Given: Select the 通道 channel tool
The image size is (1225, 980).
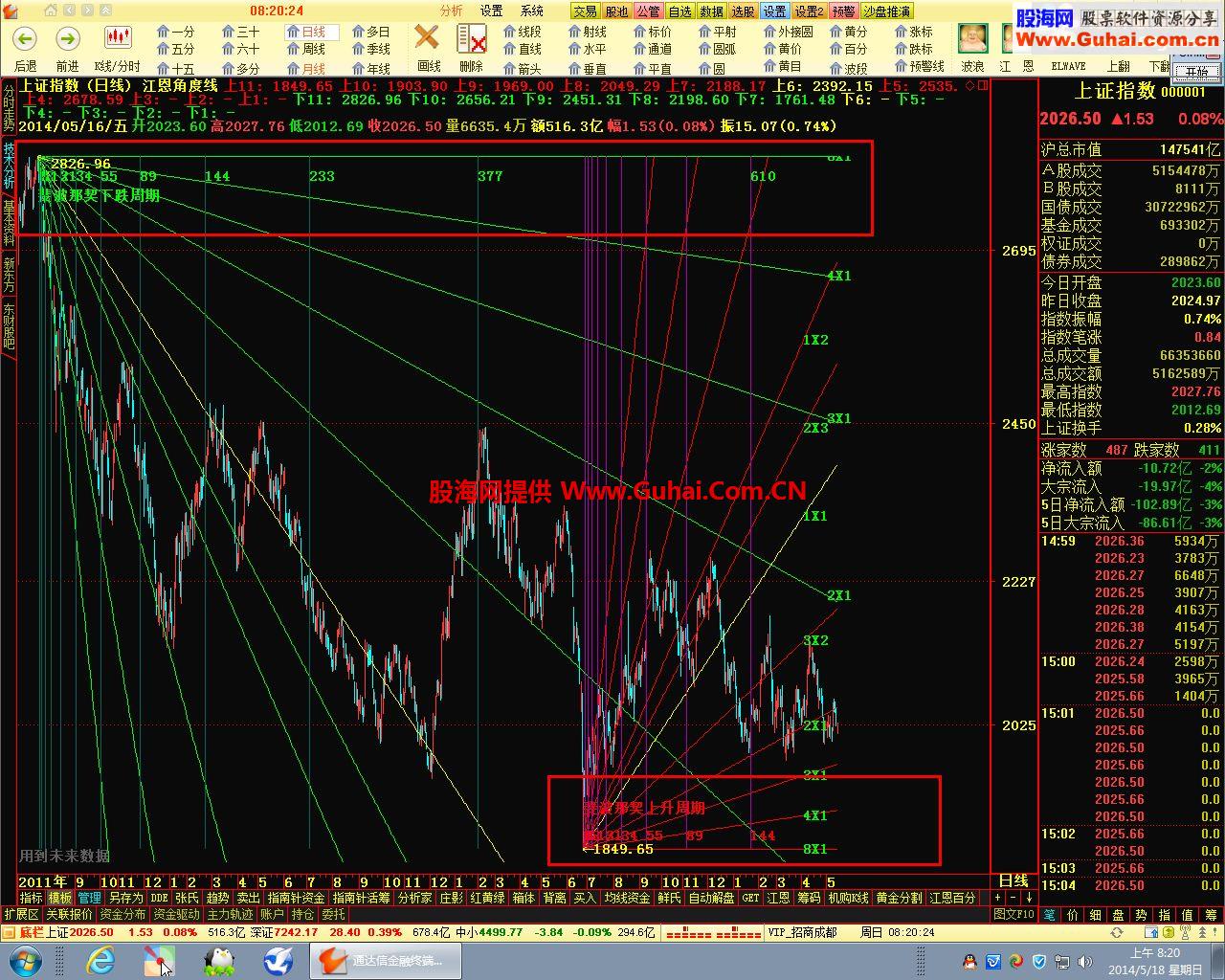Looking at the screenshot, I should click(653, 49).
